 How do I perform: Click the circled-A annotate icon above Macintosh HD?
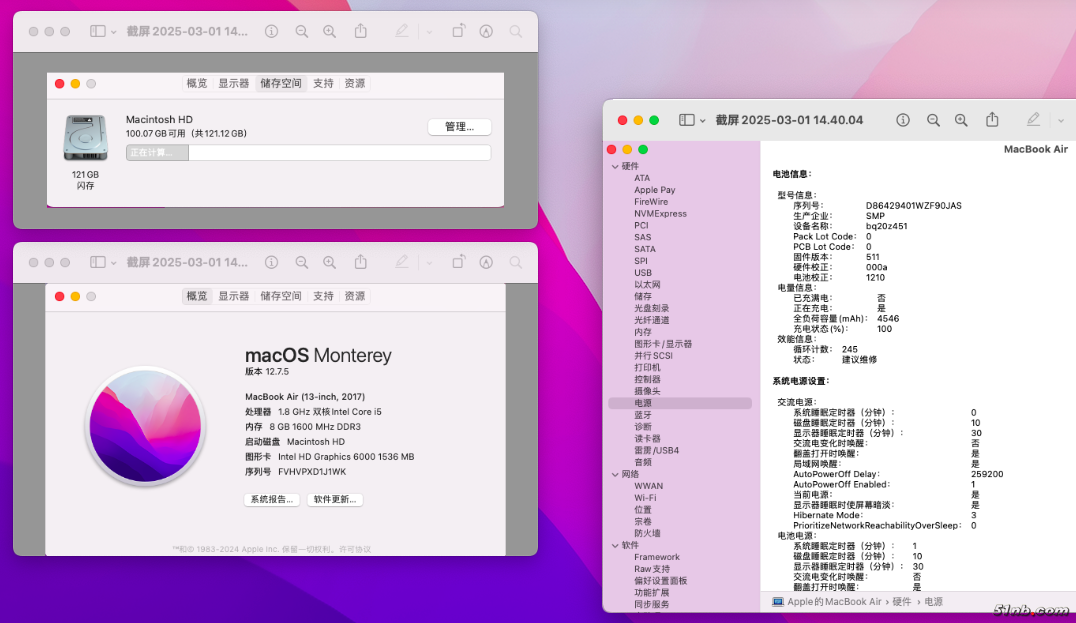(x=486, y=32)
